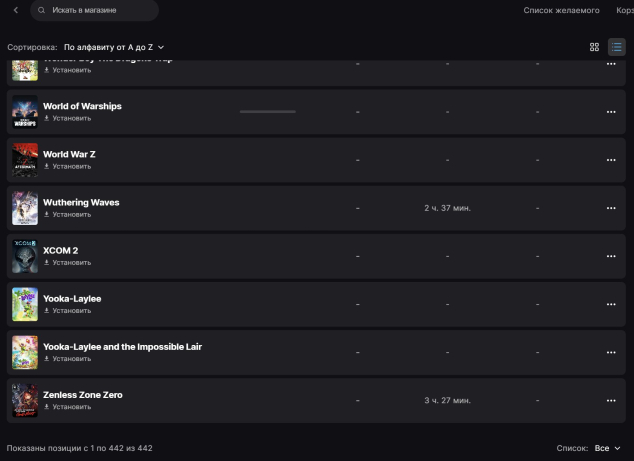Viewport: 634px width, 461px height.
Task: Open more options for Impossible Lair row
Action: [611, 352]
